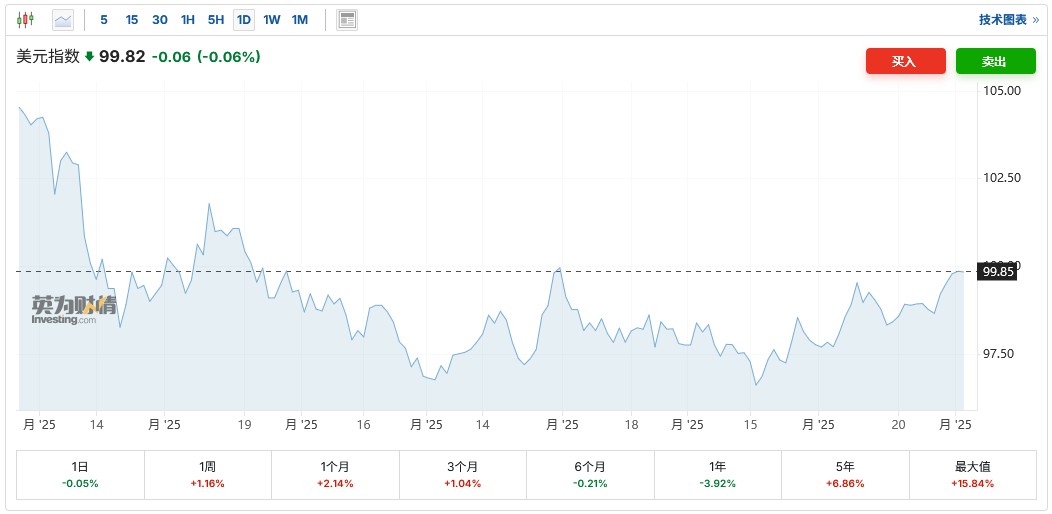1052x514 pixels.
Task: Click the 99.85 current price marker
Action: pos(998,271)
